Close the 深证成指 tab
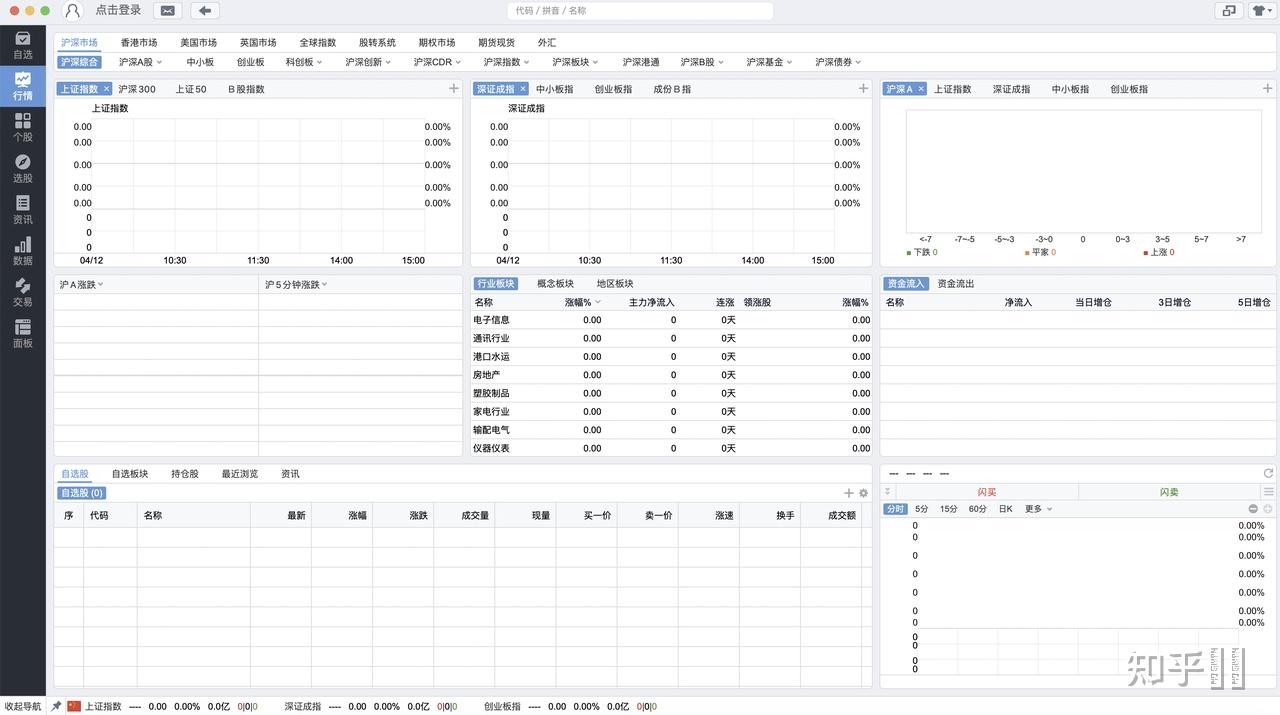 click(x=522, y=89)
